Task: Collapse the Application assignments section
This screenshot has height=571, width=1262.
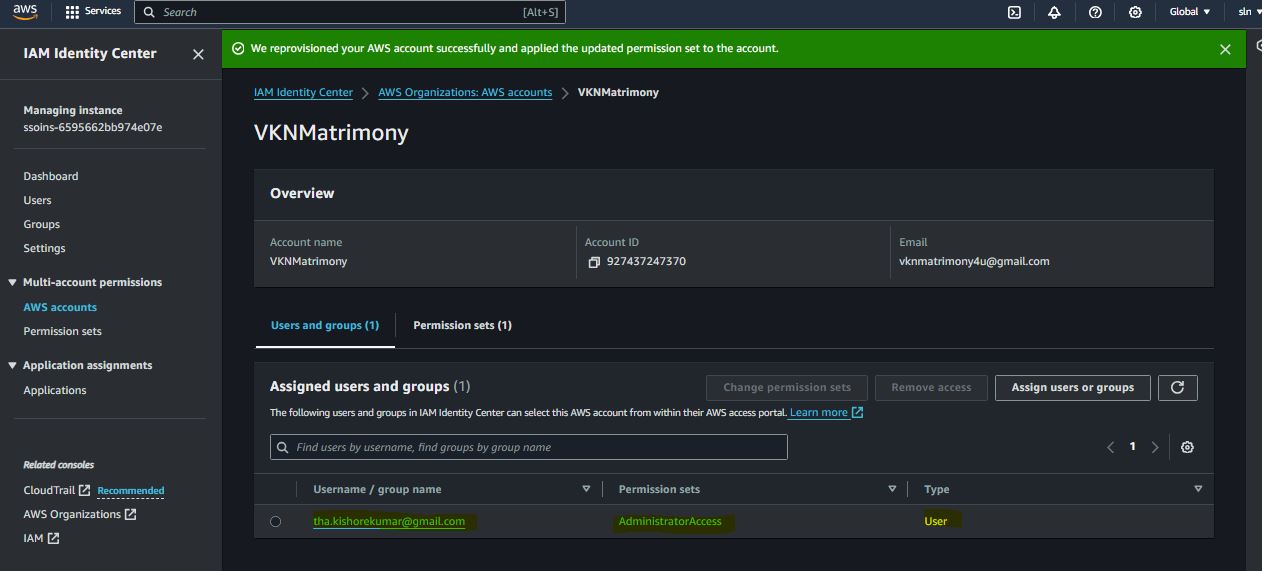Action: click(x=12, y=366)
